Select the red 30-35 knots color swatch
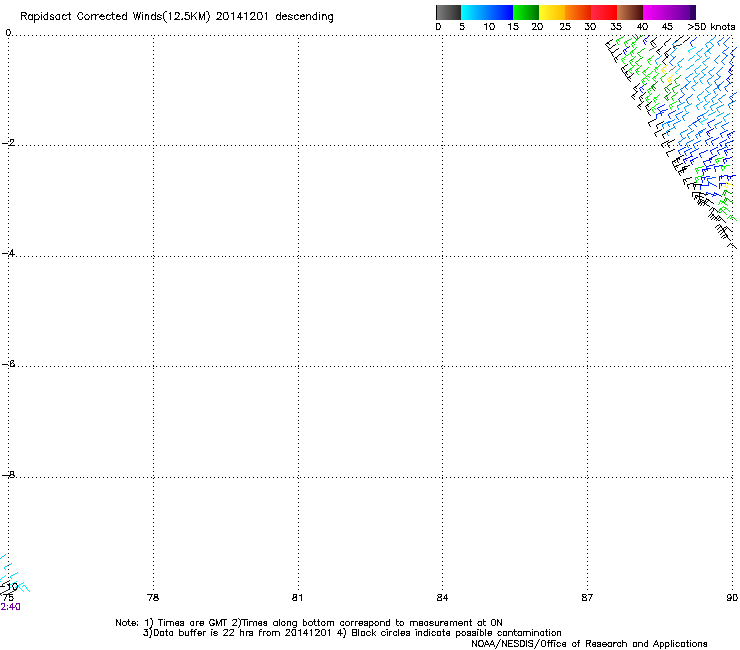This screenshot has width=740, height=650. (604, 12)
